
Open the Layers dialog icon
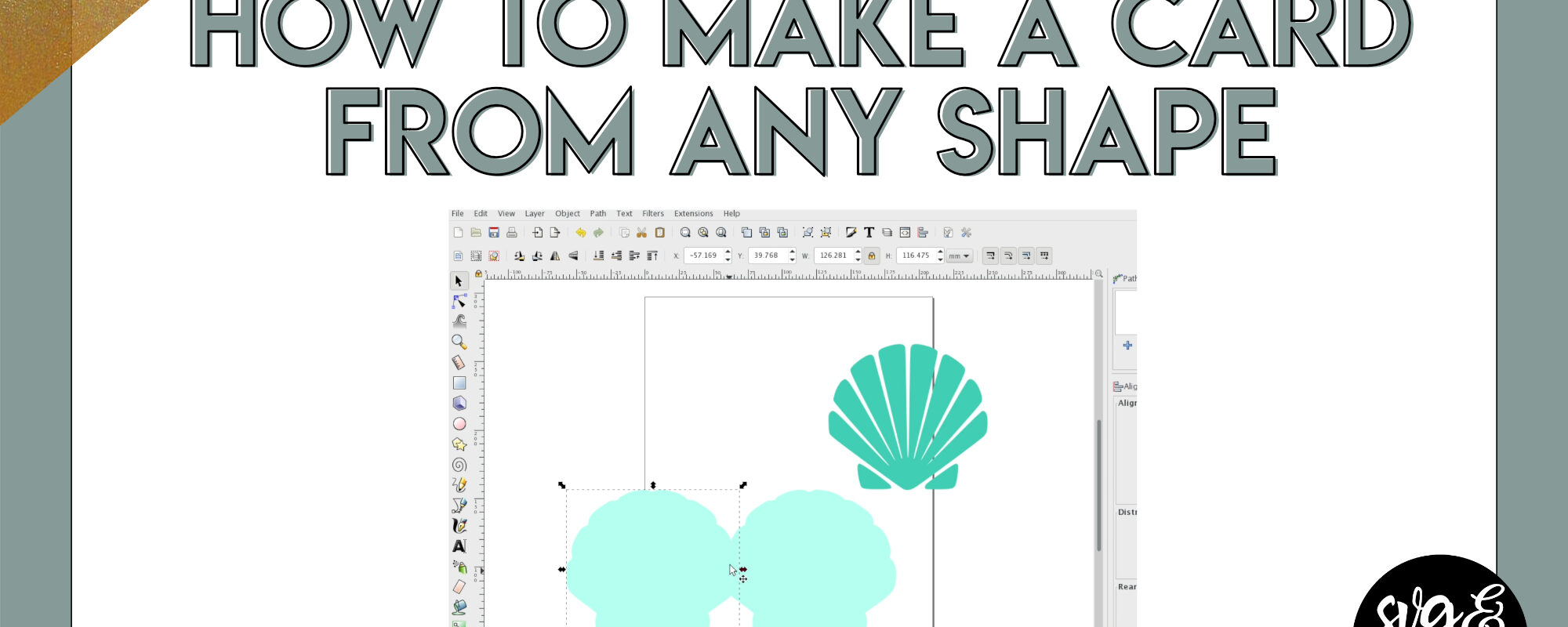pos(887,232)
